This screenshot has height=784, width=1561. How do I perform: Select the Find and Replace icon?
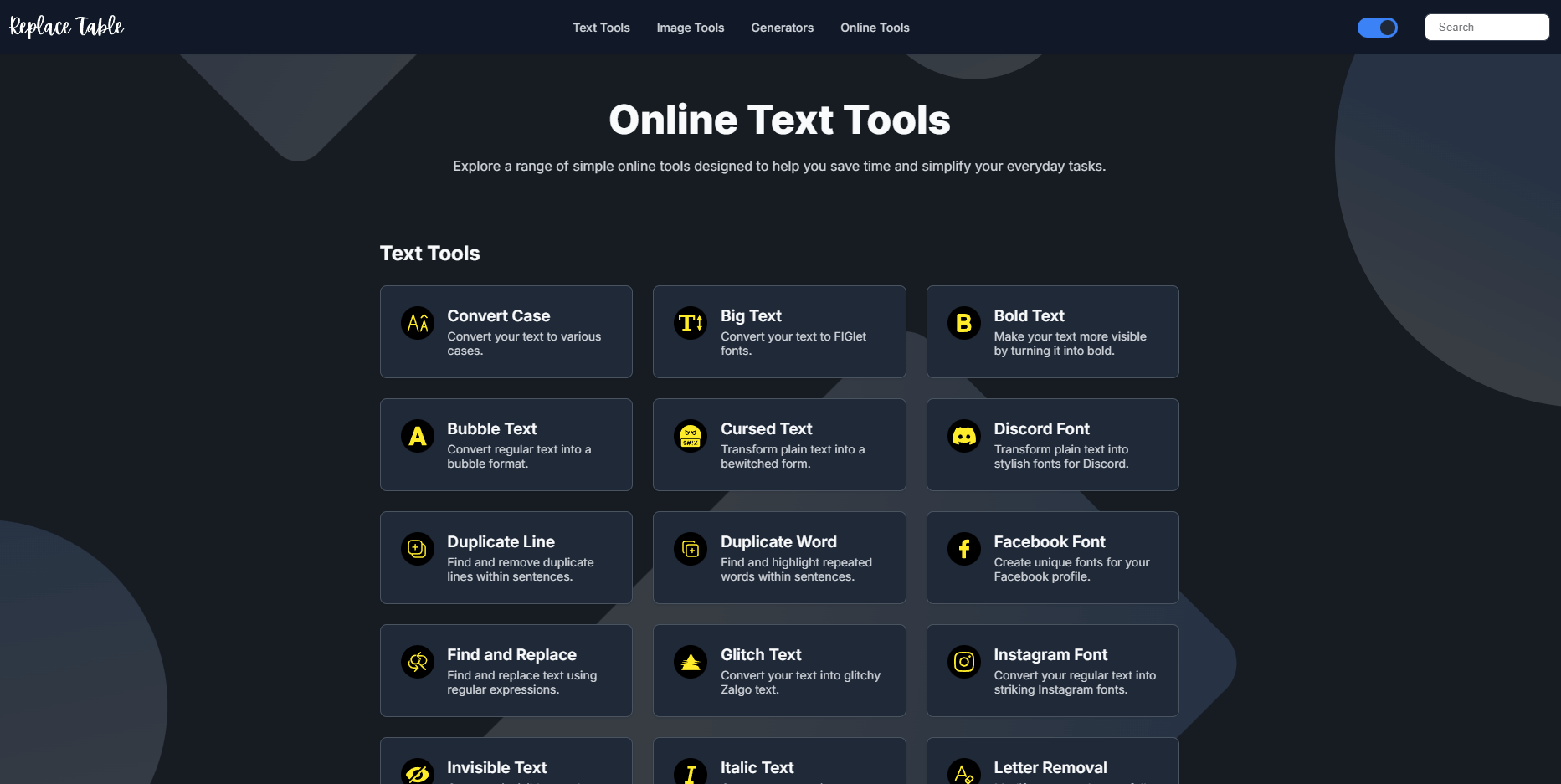417,662
